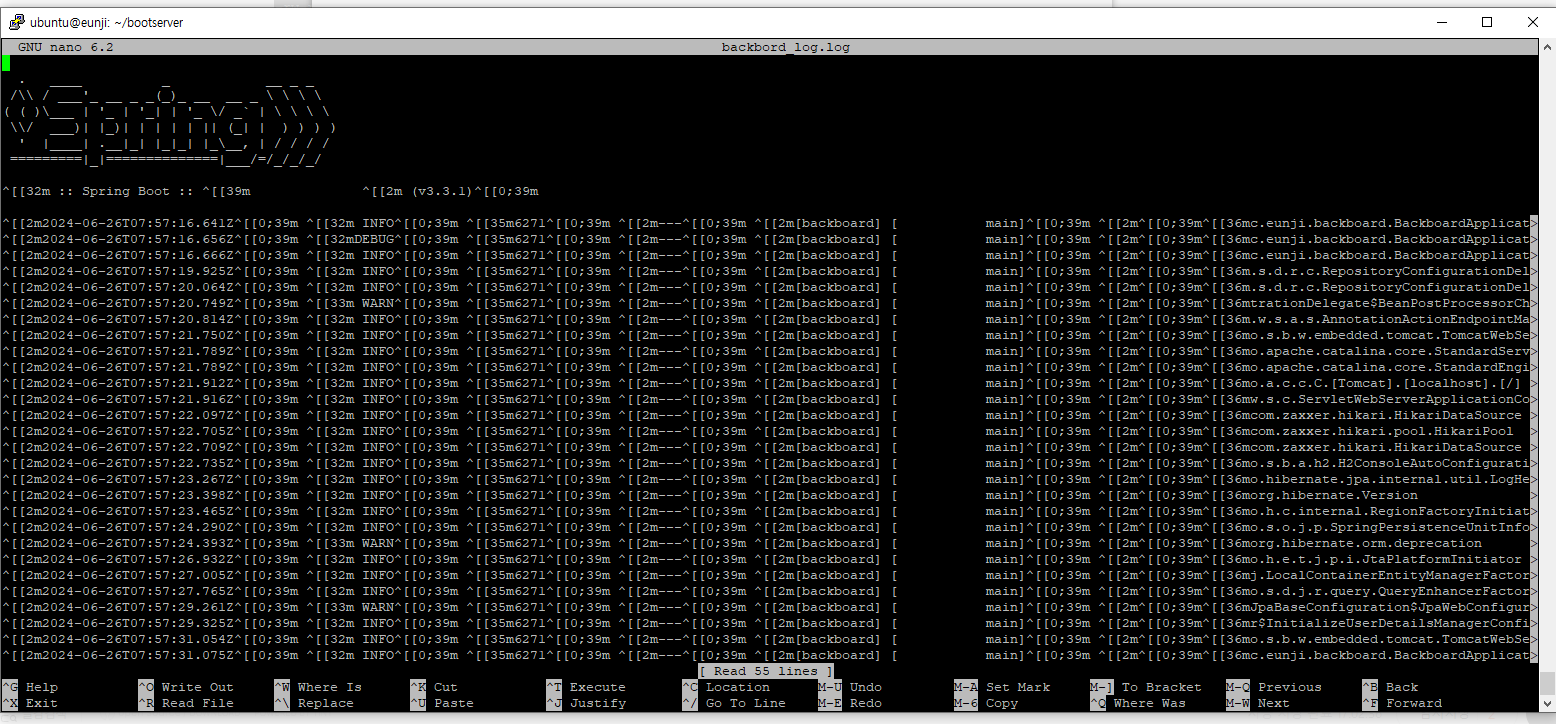This screenshot has width=1556, height=724.
Task: Click the status message Read 55 lines
Action: [766, 671]
